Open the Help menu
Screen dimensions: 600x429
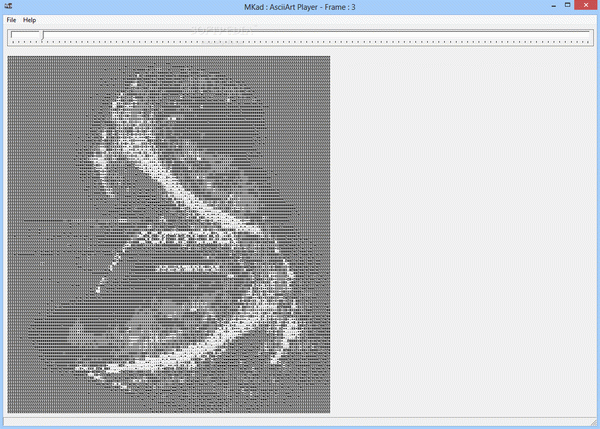pos(29,20)
